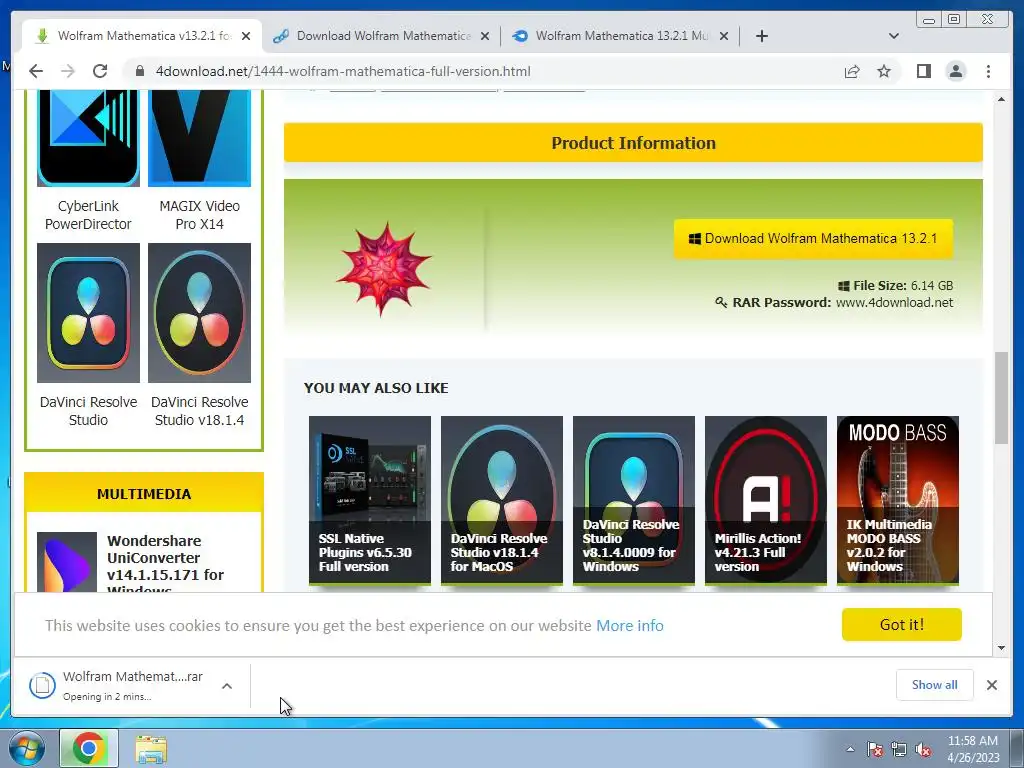Expand the download item options chevron
The image size is (1024, 768).
click(x=227, y=686)
